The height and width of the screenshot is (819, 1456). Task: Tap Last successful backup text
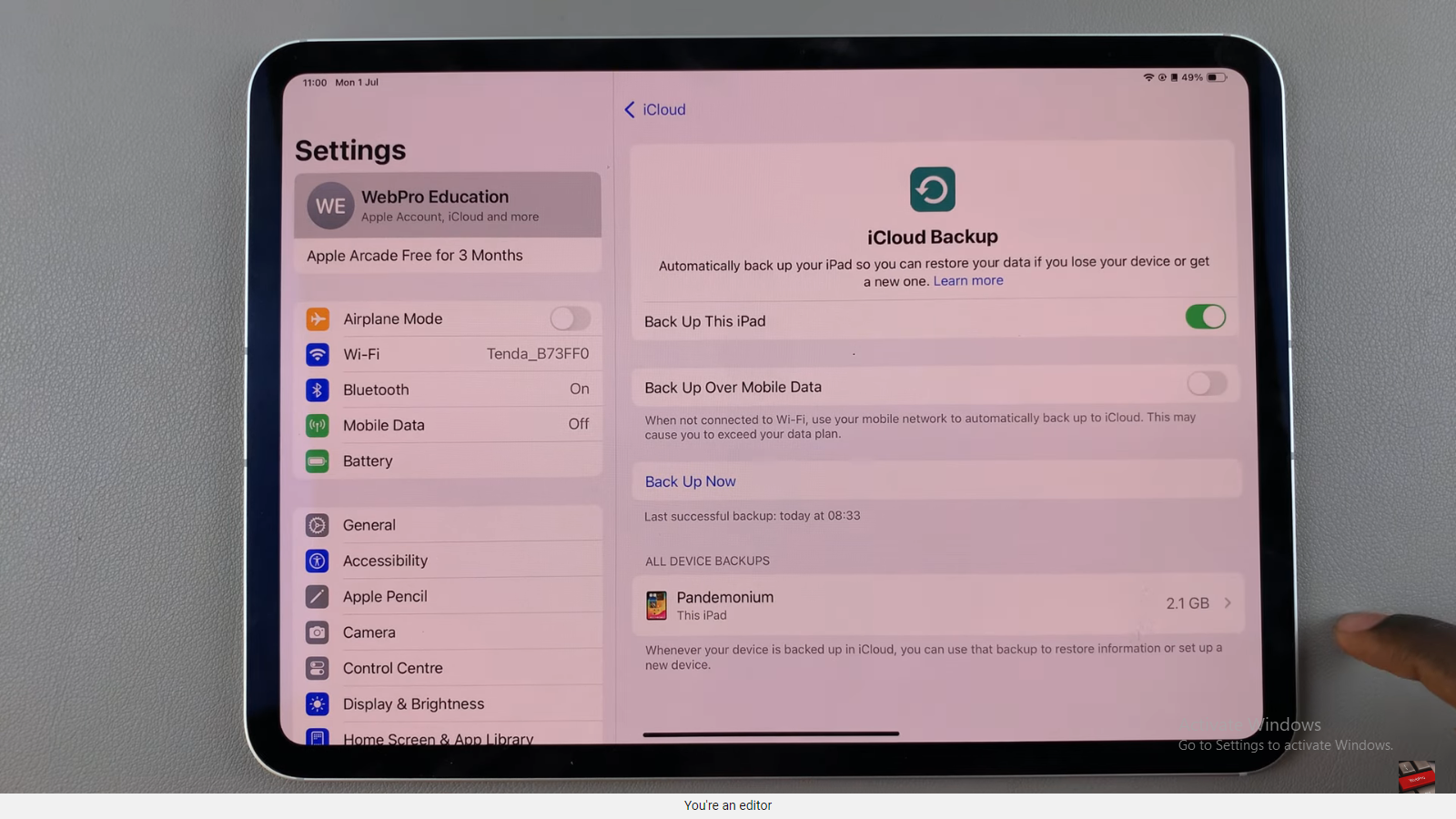[x=753, y=516]
